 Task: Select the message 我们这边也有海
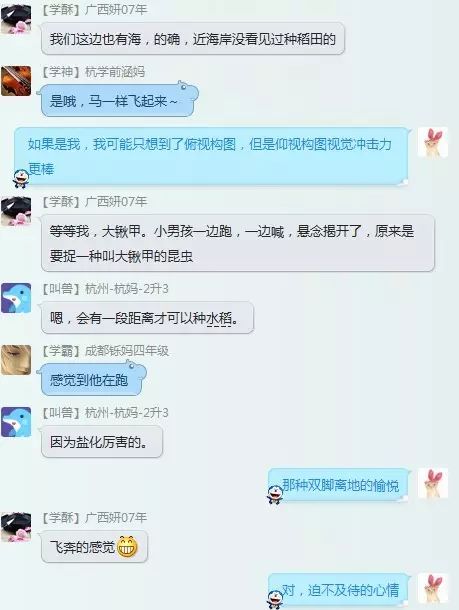pos(193,39)
